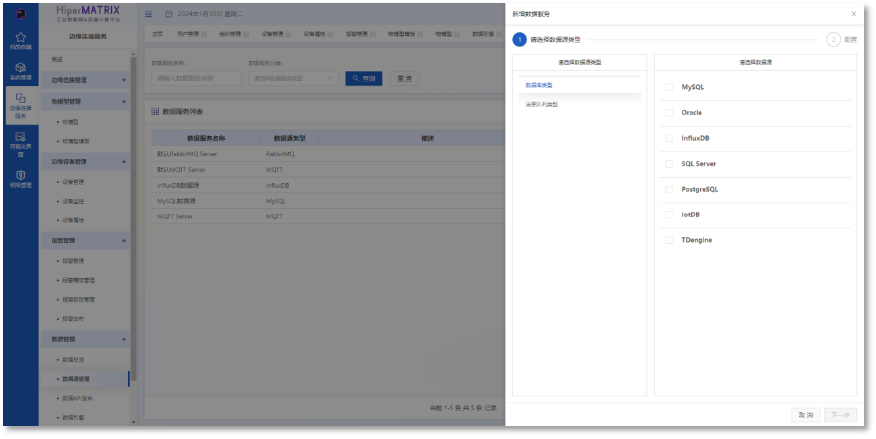Switch to the 物模型模板 tab

pos(402,34)
